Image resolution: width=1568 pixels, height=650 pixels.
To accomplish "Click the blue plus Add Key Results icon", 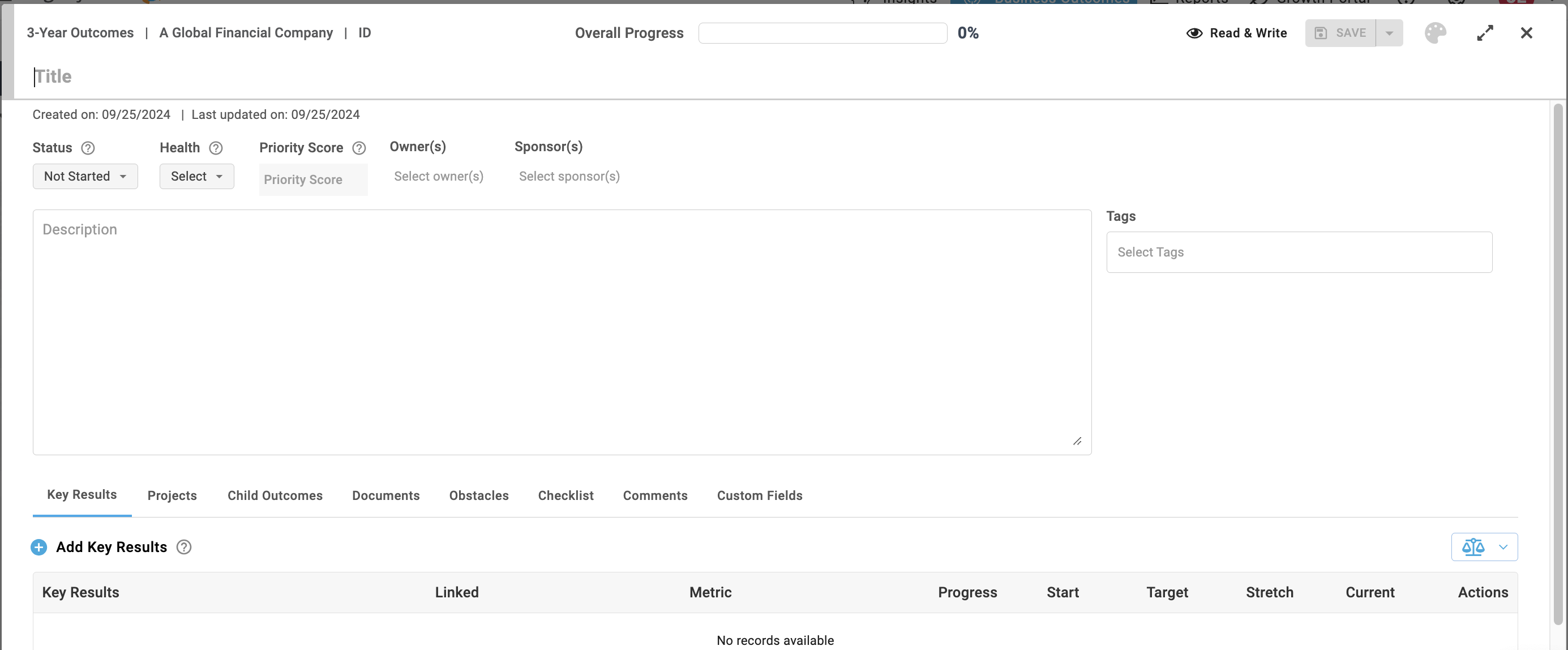I will [x=39, y=547].
